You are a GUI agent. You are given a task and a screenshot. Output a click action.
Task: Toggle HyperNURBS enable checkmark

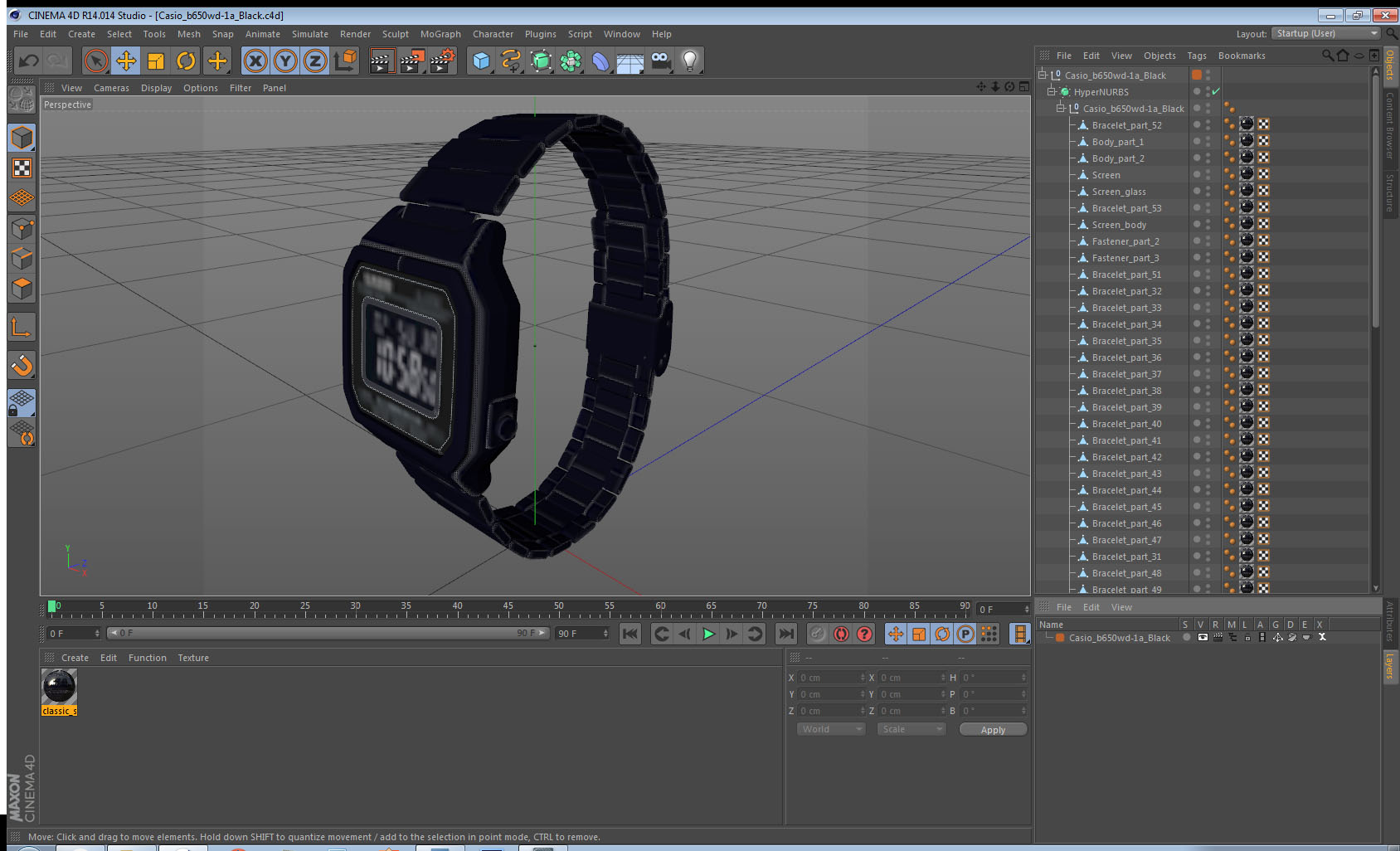(1216, 91)
